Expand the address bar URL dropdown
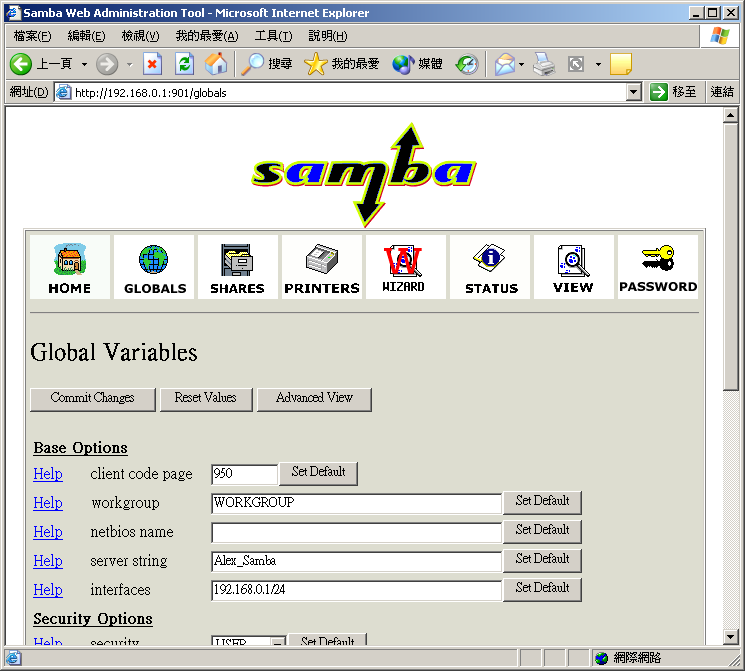 click(633, 92)
